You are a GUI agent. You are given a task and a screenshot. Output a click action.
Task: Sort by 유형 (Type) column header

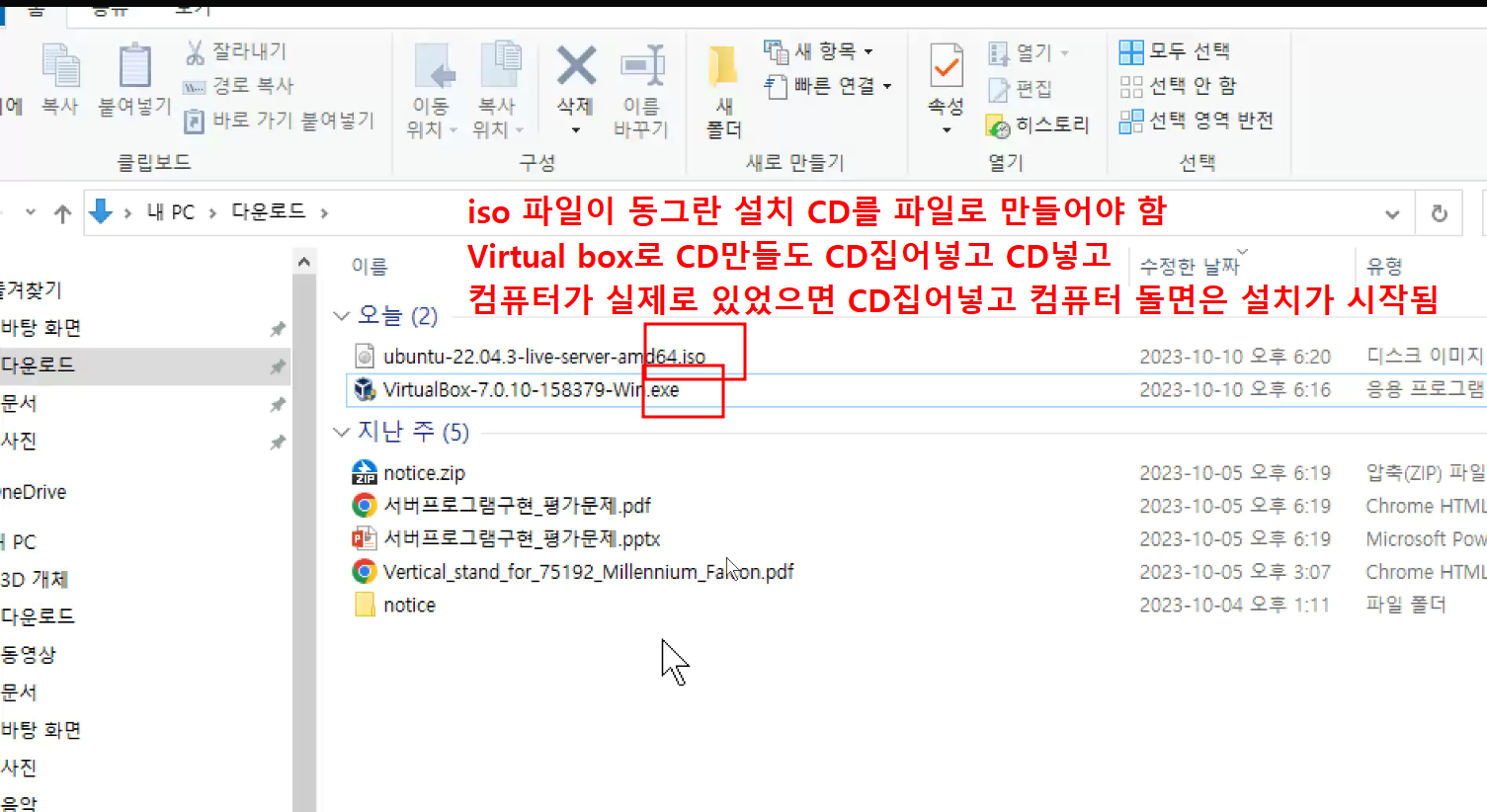click(x=1384, y=267)
